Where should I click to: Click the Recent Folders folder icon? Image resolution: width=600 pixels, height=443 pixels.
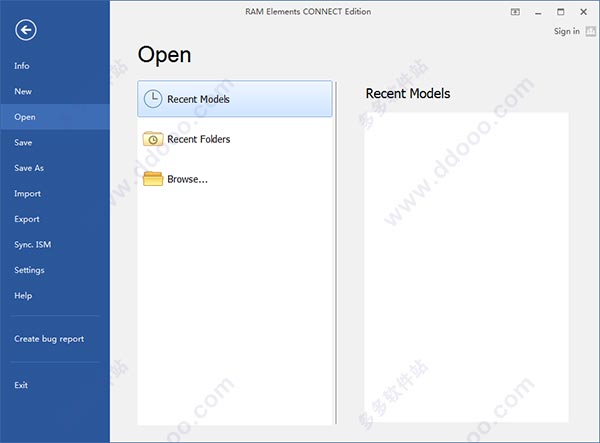tap(153, 139)
